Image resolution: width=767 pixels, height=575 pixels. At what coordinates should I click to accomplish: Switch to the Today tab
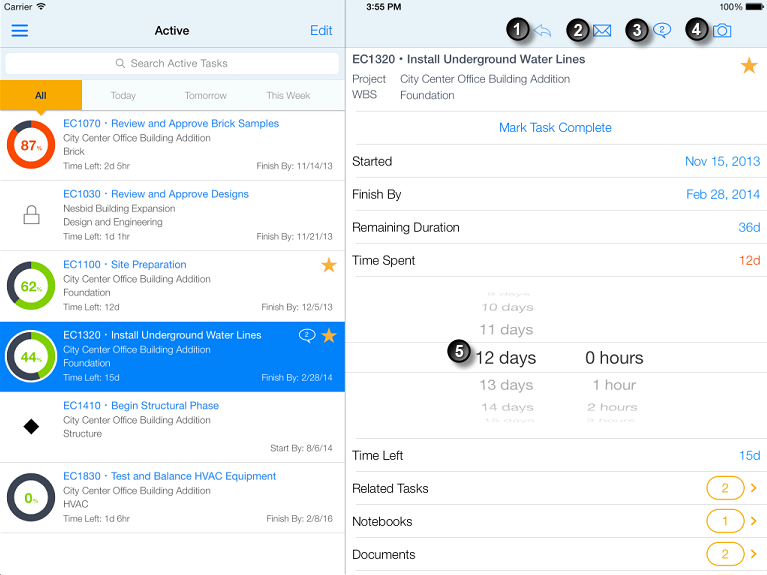pyautogui.click(x=123, y=95)
